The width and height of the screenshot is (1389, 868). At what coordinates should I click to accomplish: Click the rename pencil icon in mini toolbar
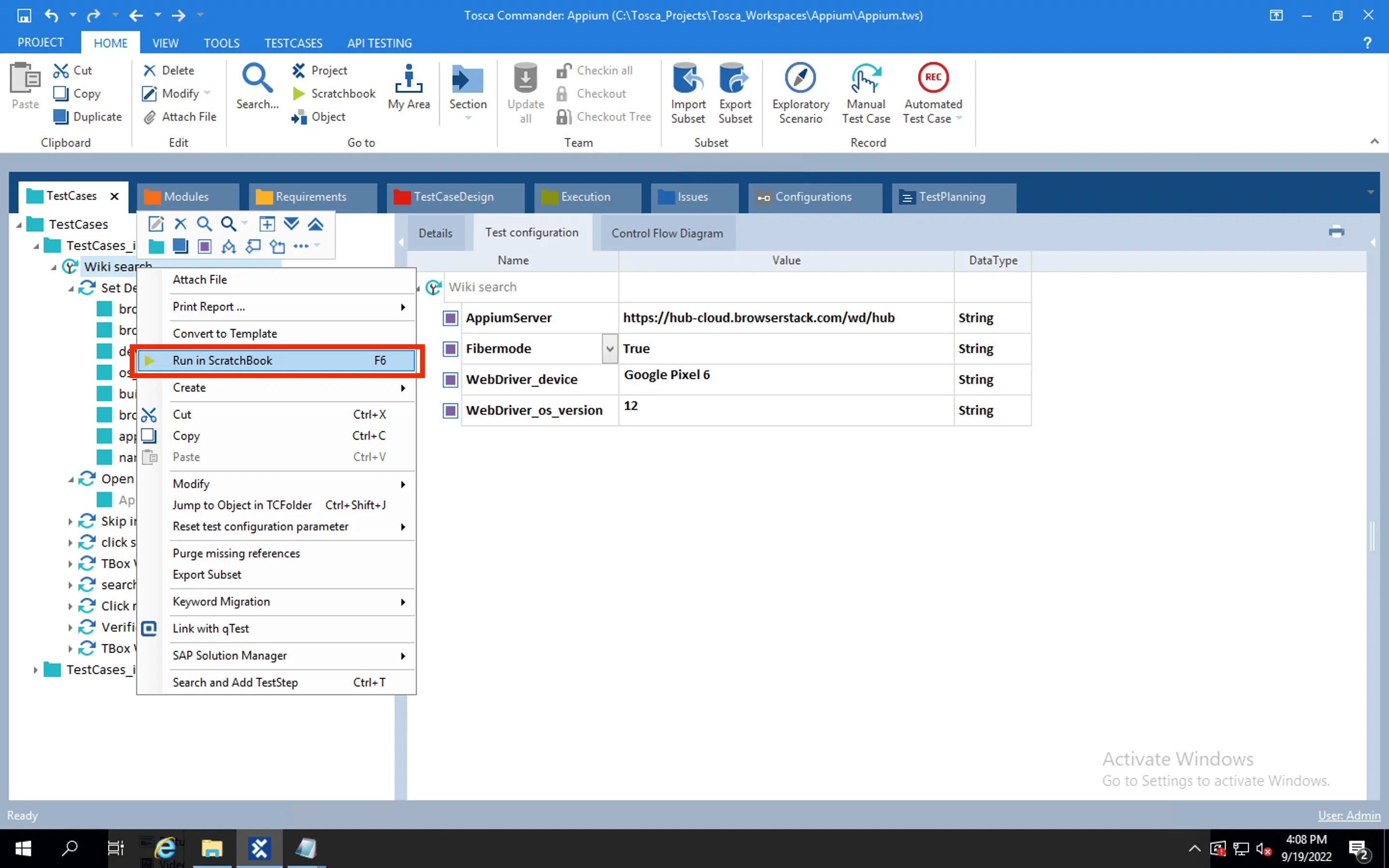(x=156, y=224)
